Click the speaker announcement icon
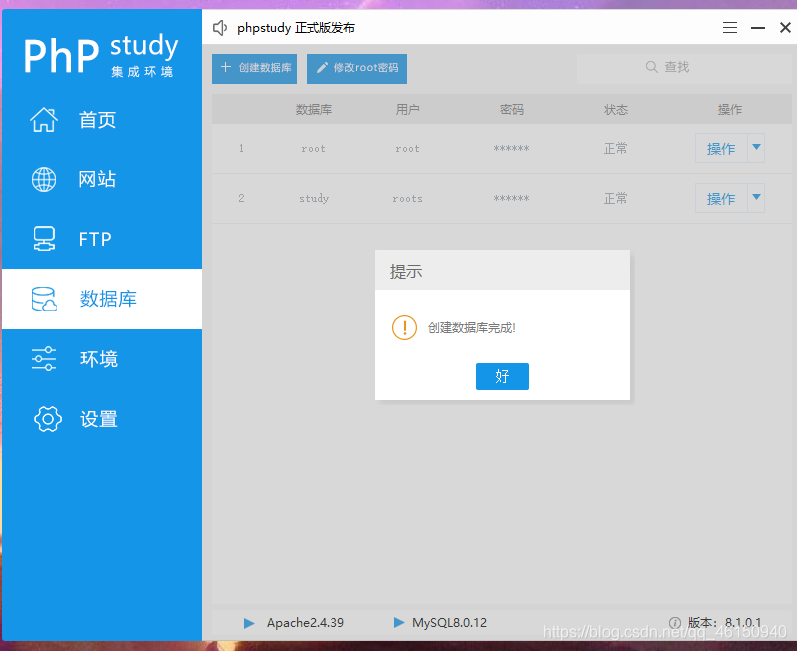The image size is (797, 651). tap(220, 27)
